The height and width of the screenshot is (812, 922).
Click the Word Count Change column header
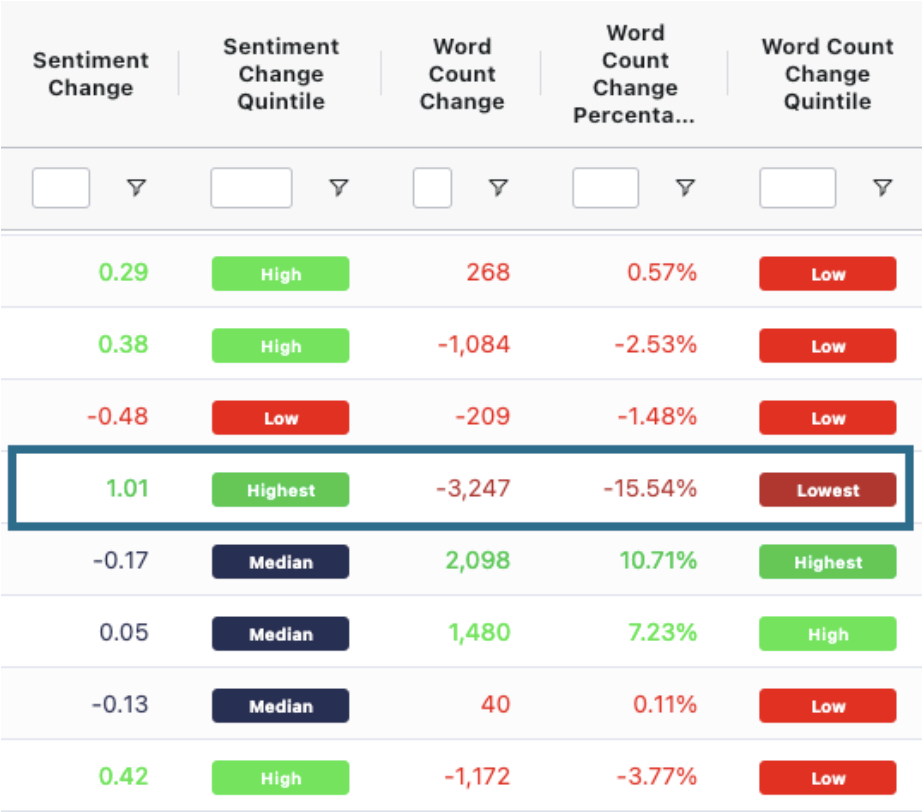(x=461, y=73)
